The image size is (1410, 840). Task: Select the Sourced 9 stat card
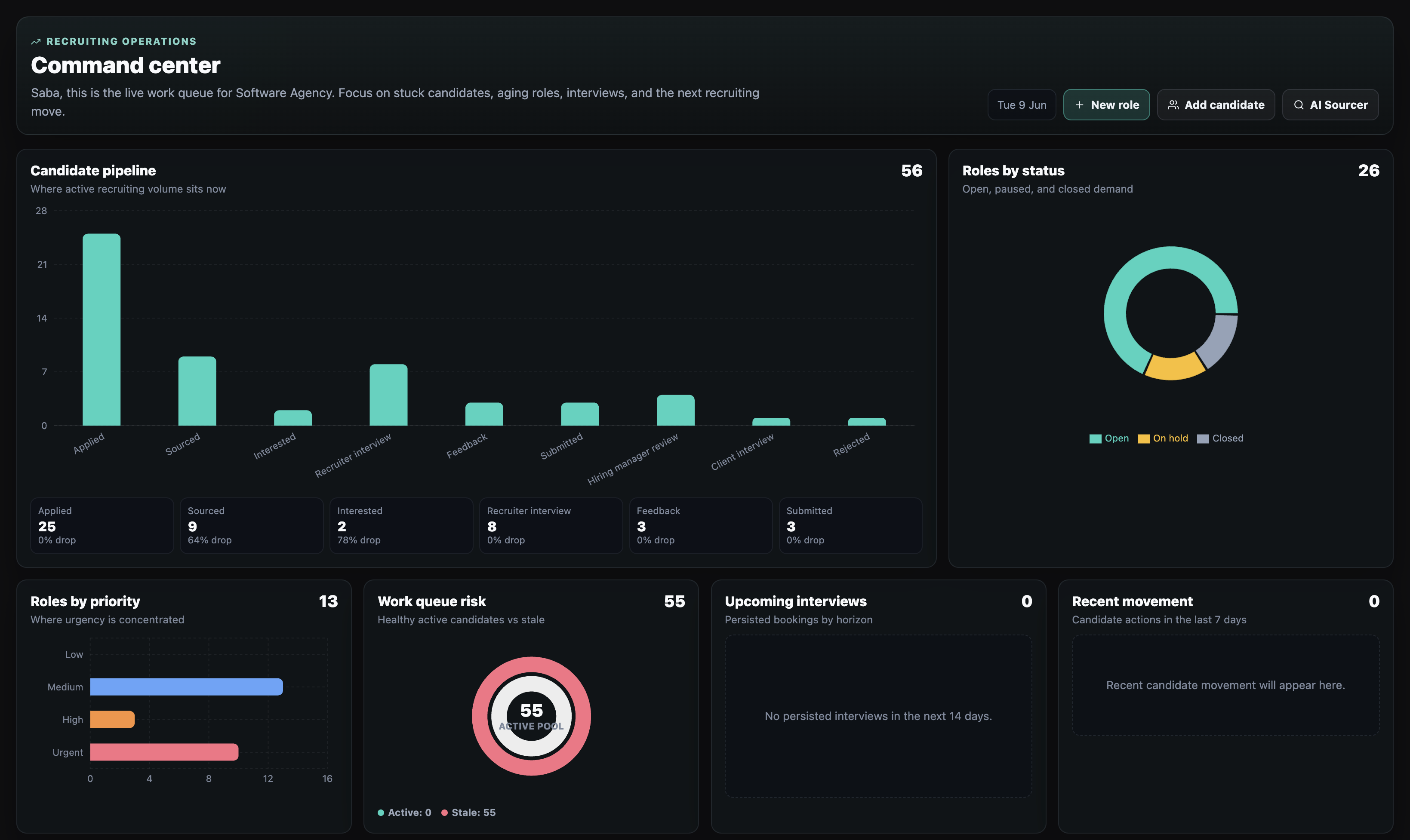point(252,525)
